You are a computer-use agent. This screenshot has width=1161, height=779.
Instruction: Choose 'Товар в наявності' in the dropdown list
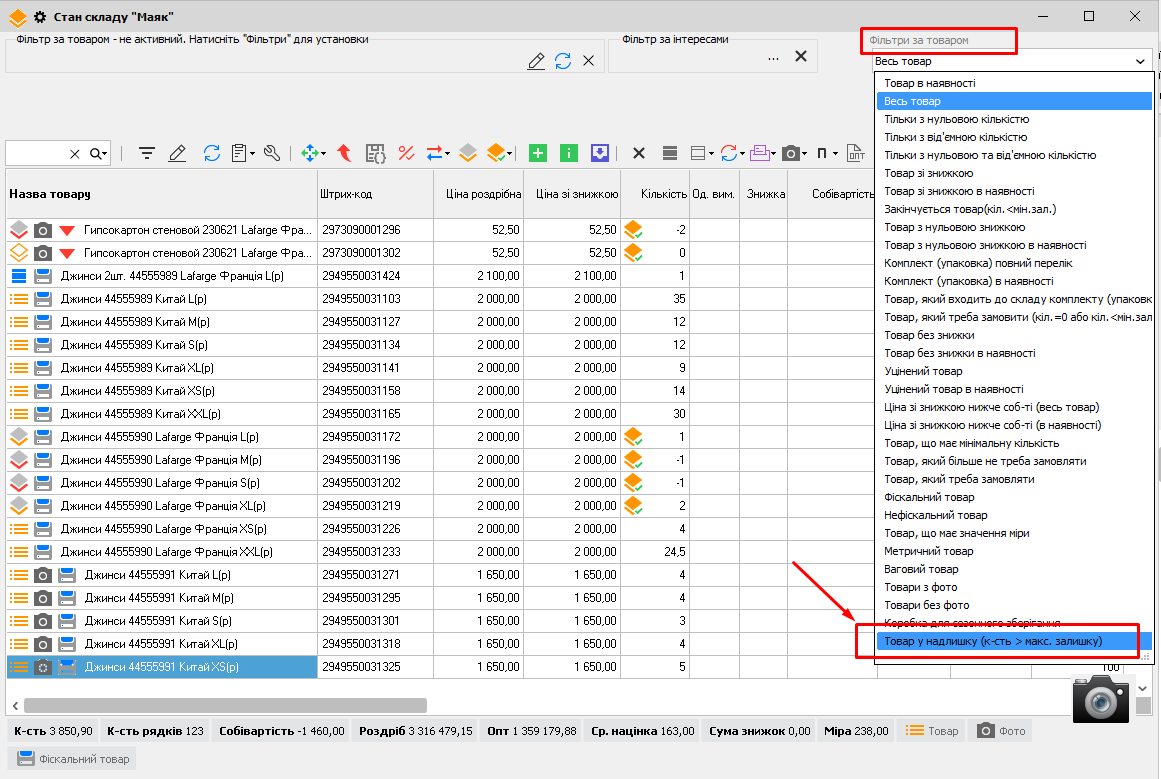[930, 83]
